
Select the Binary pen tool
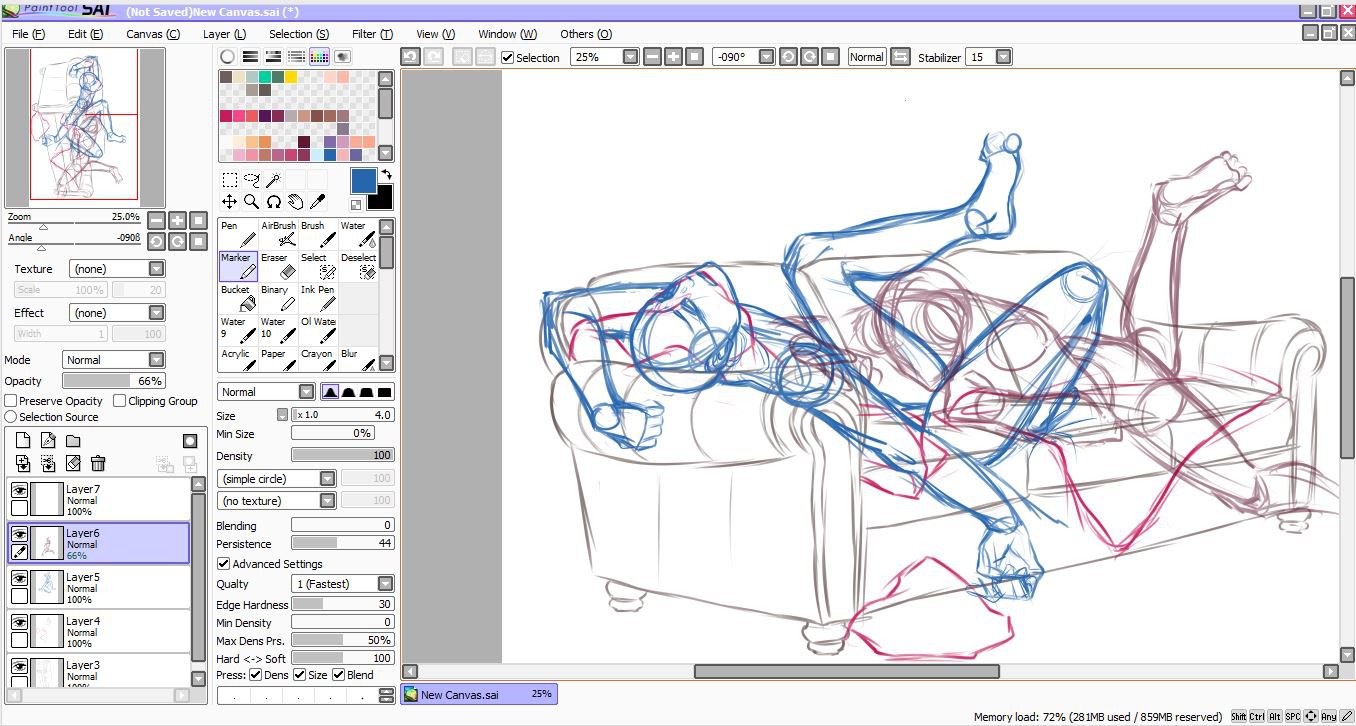[278, 298]
